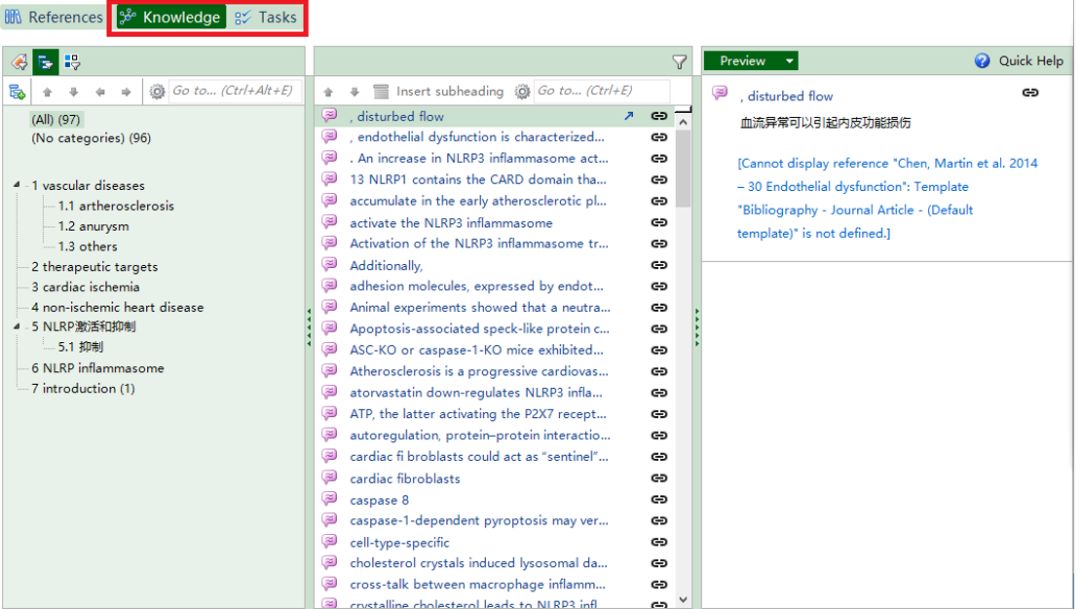Click jump arrow on disturbed flow row

click(628, 116)
